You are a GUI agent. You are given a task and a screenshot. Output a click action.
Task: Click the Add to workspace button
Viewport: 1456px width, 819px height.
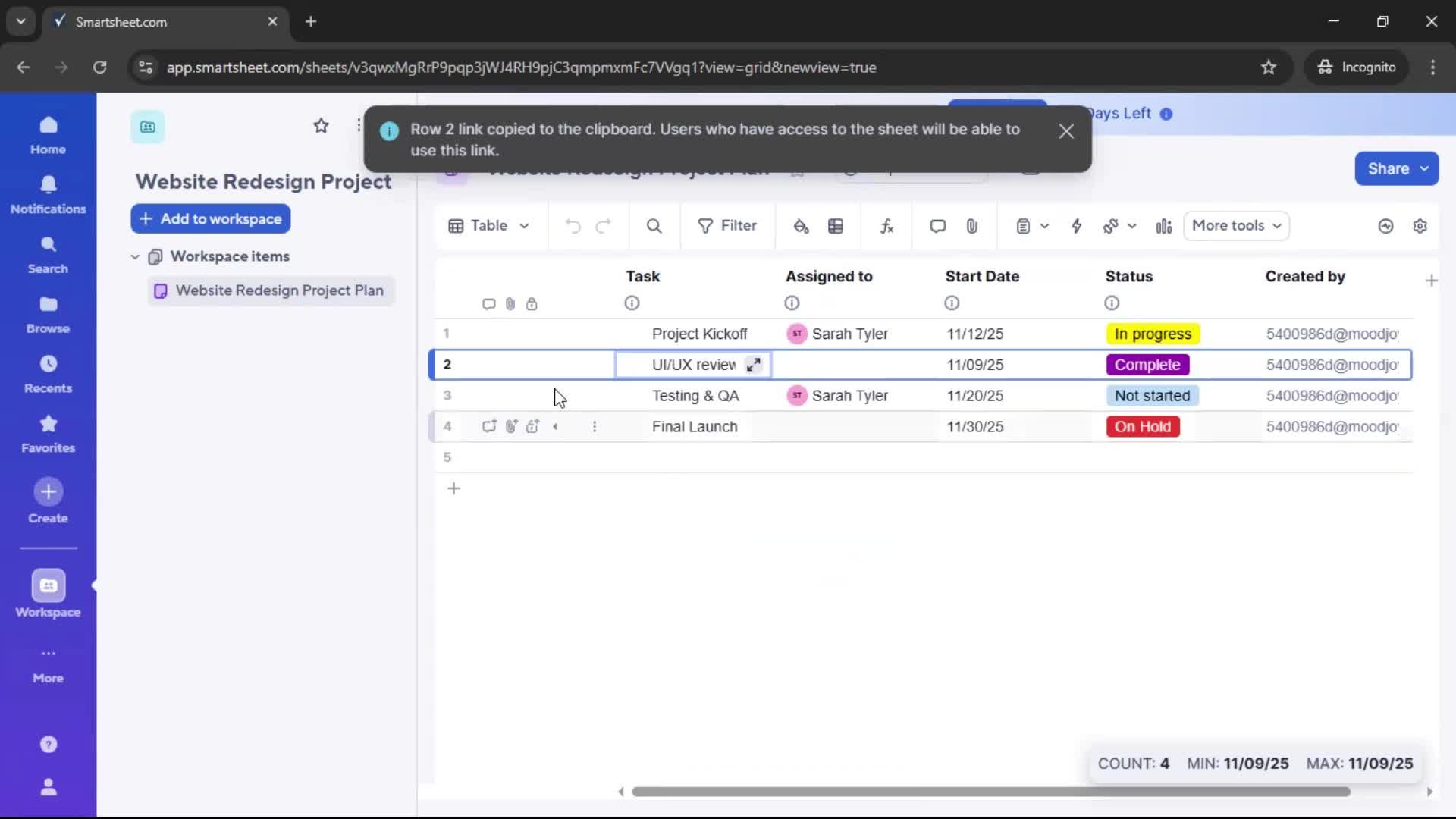coord(210,218)
